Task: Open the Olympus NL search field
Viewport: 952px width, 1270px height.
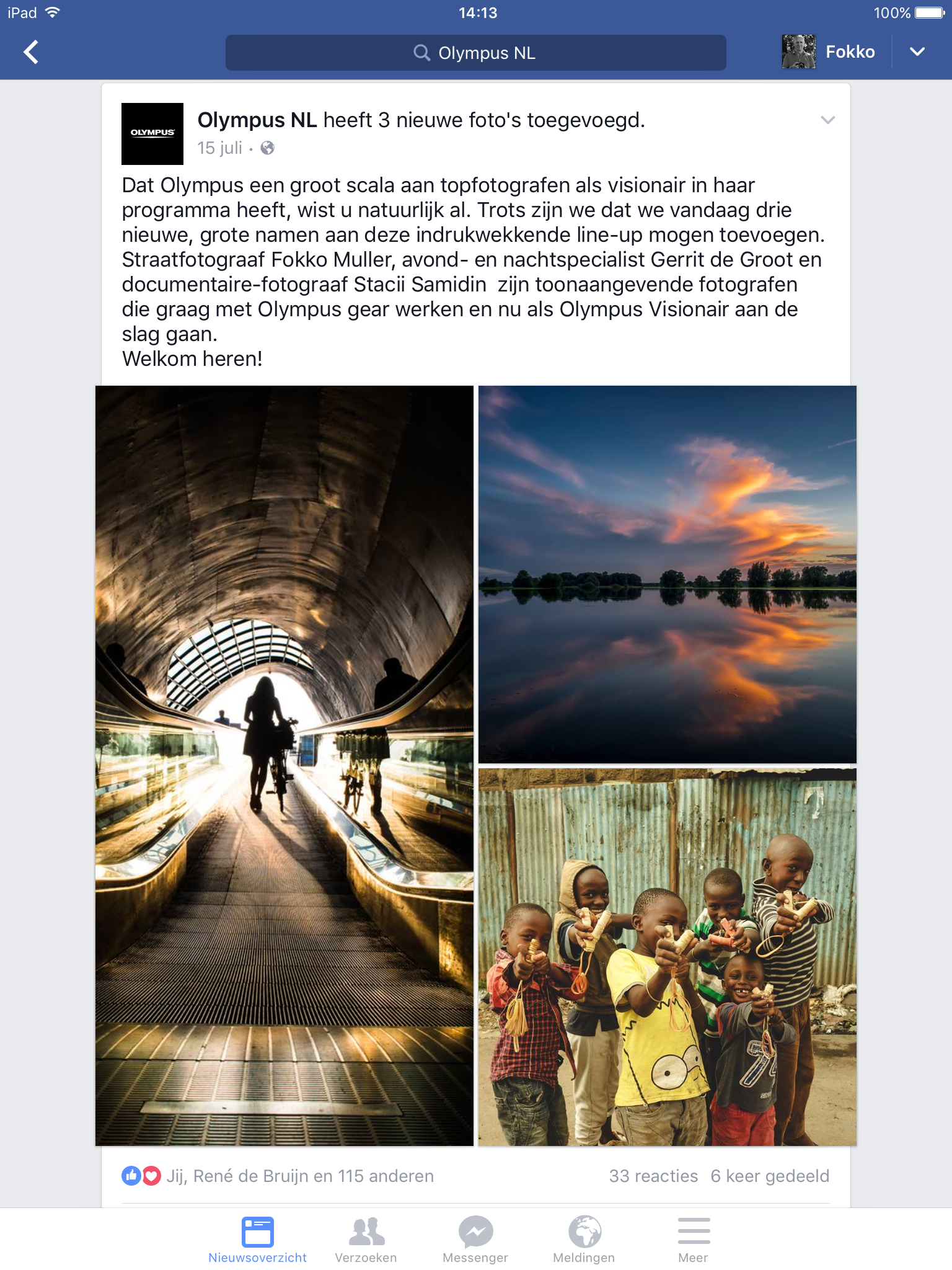Action: pos(475,53)
